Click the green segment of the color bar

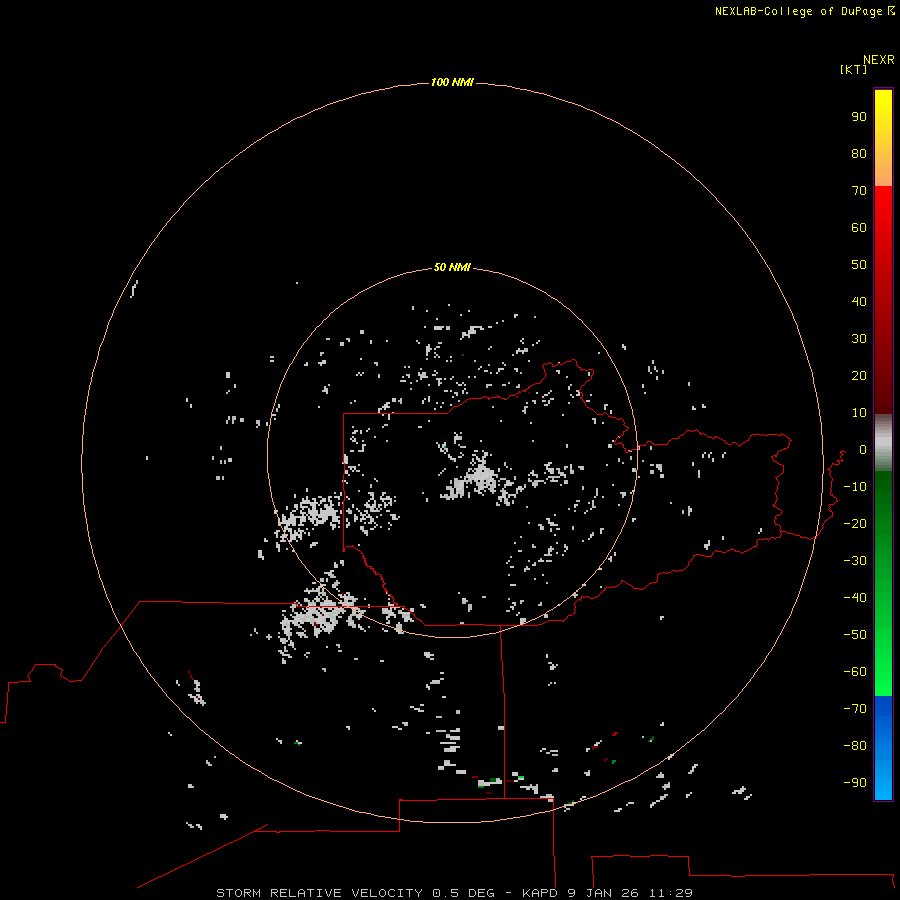click(x=883, y=584)
